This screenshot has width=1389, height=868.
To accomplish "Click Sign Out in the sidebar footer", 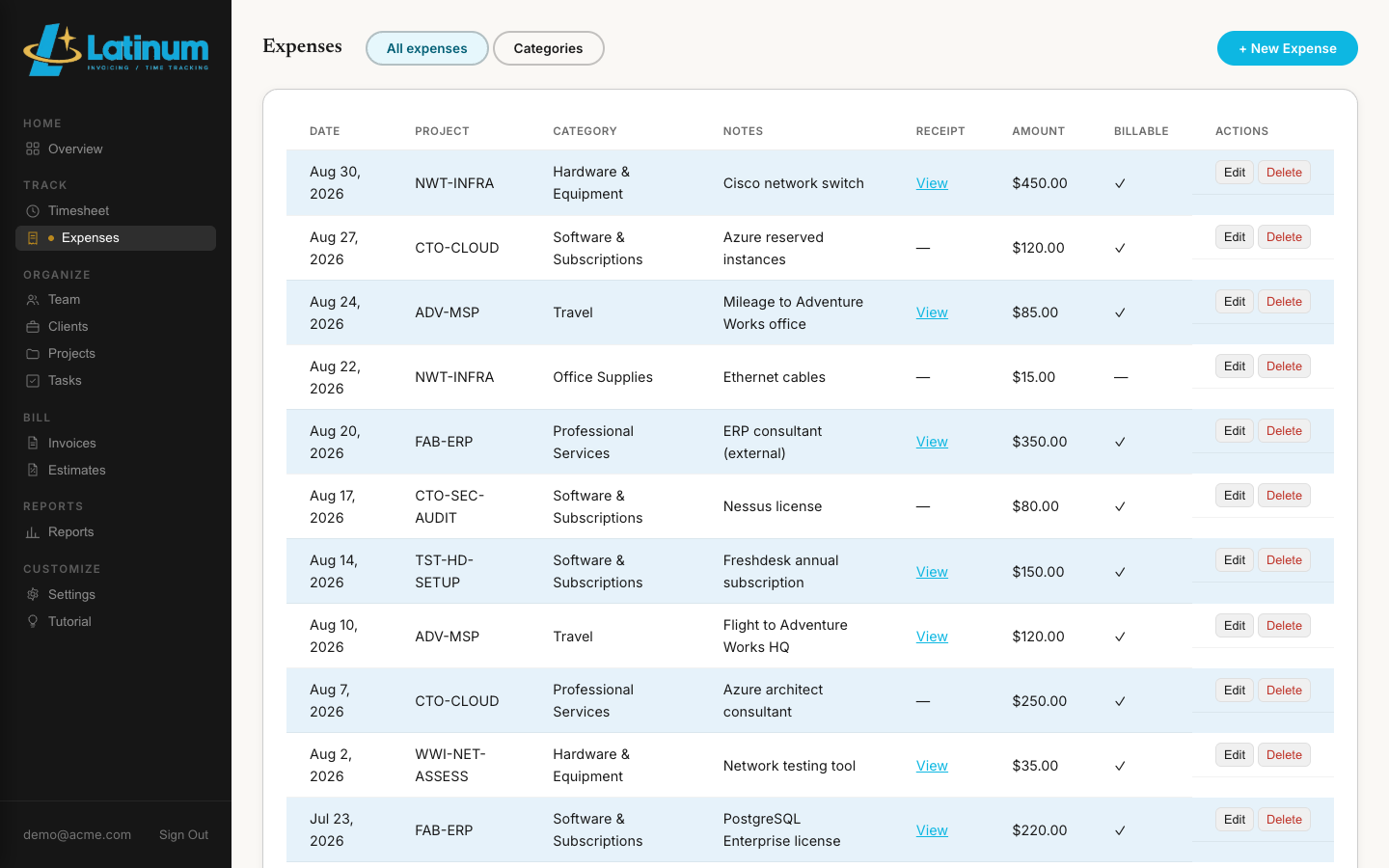I will point(183,835).
